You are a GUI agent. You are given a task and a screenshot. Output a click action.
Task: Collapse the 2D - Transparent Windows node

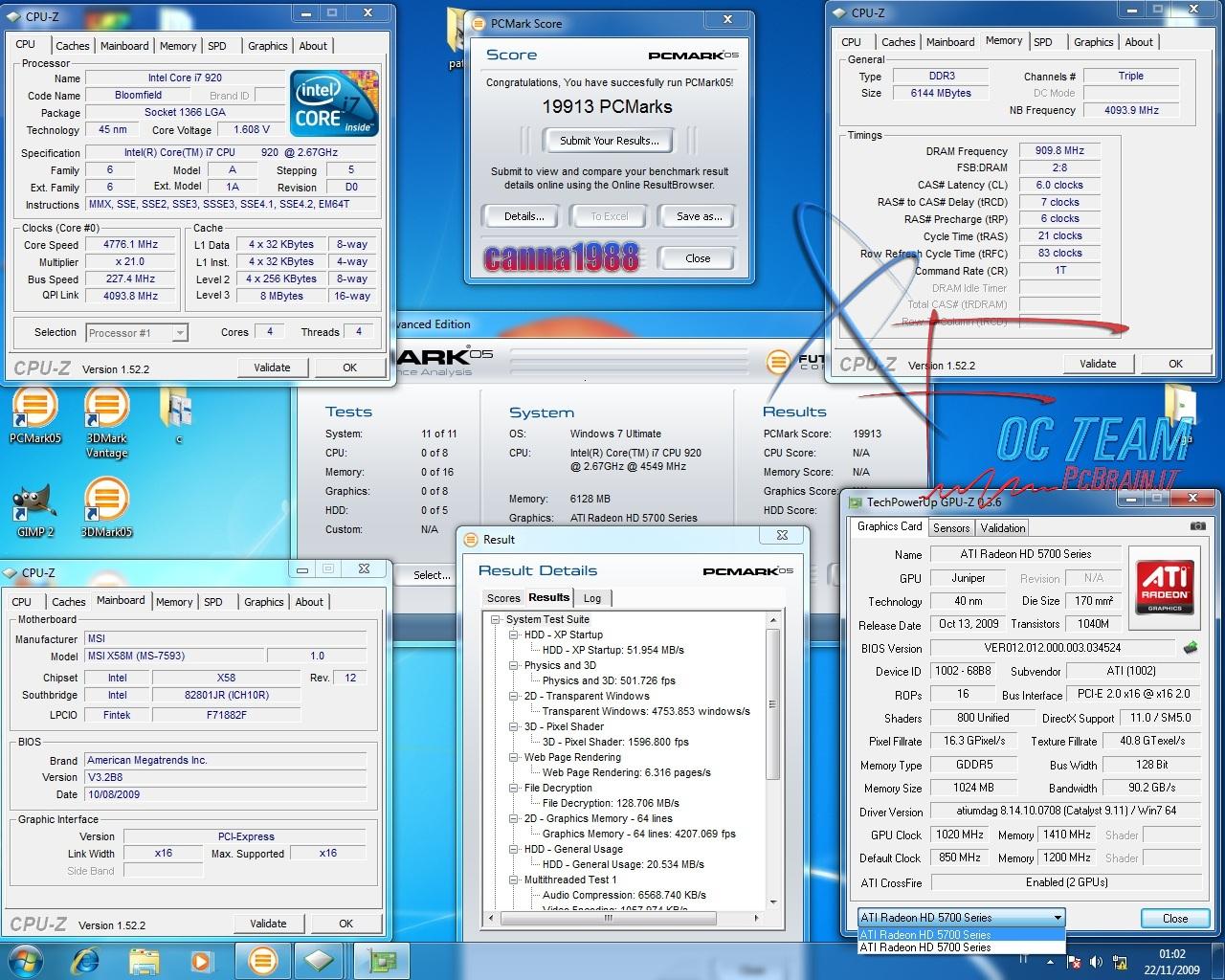(x=514, y=696)
